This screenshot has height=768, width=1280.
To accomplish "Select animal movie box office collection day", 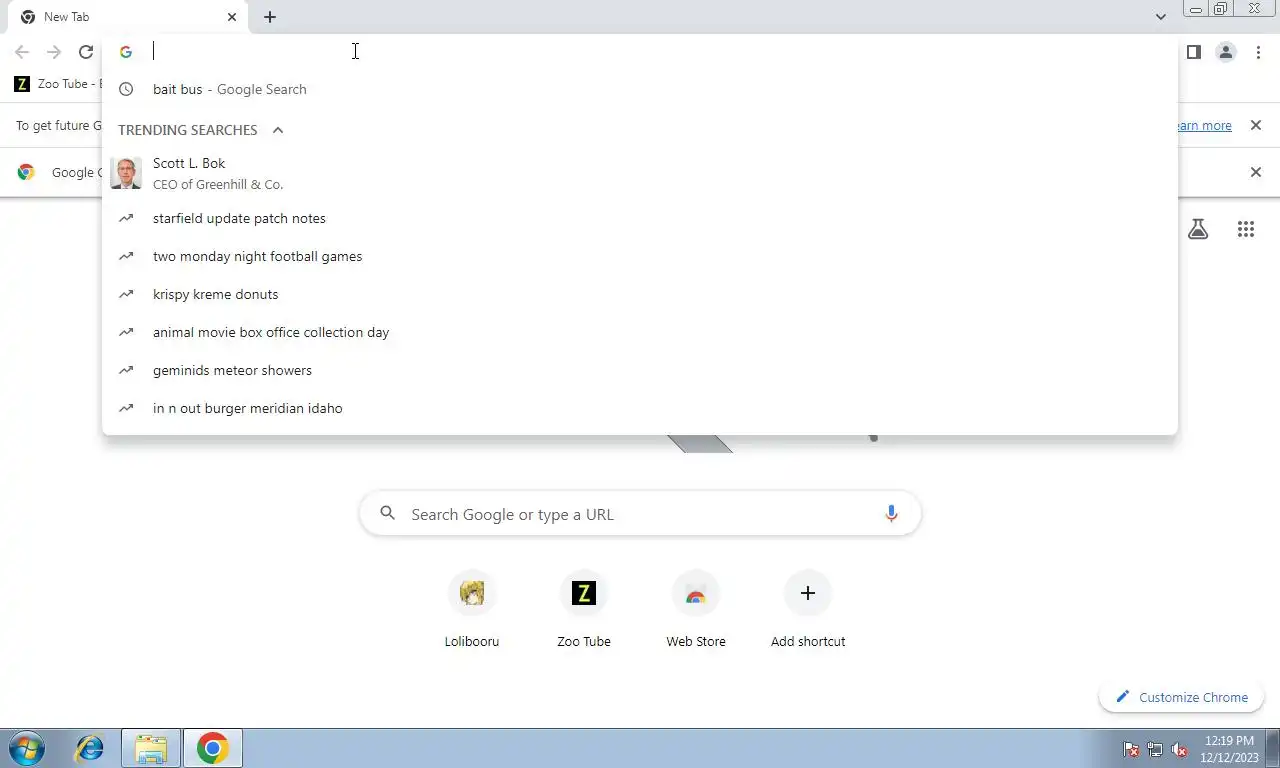I will click(x=640, y=332).
